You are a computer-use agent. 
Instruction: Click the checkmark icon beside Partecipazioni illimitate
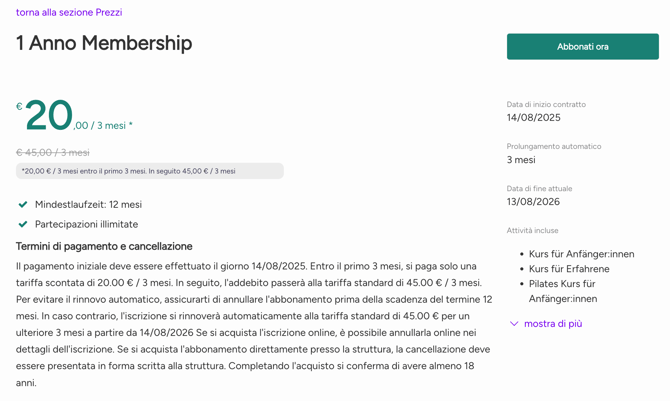coord(23,225)
